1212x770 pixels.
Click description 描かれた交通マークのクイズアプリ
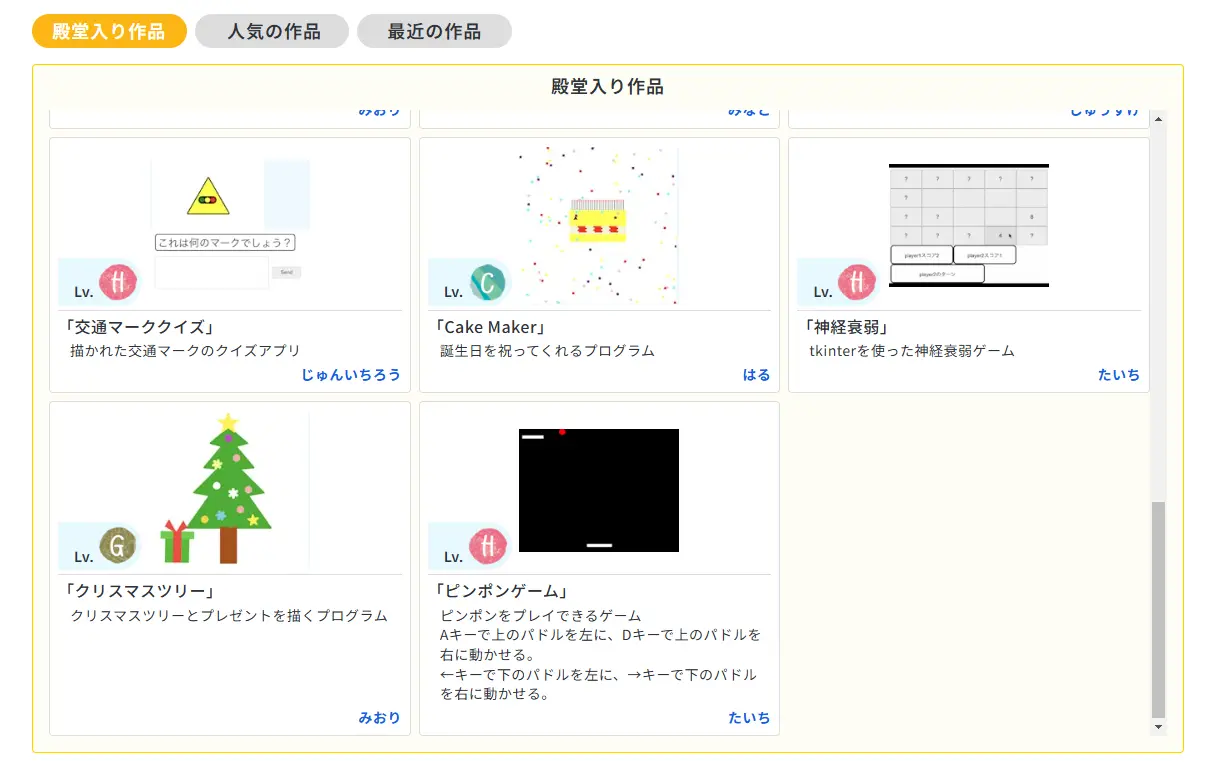click(185, 351)
